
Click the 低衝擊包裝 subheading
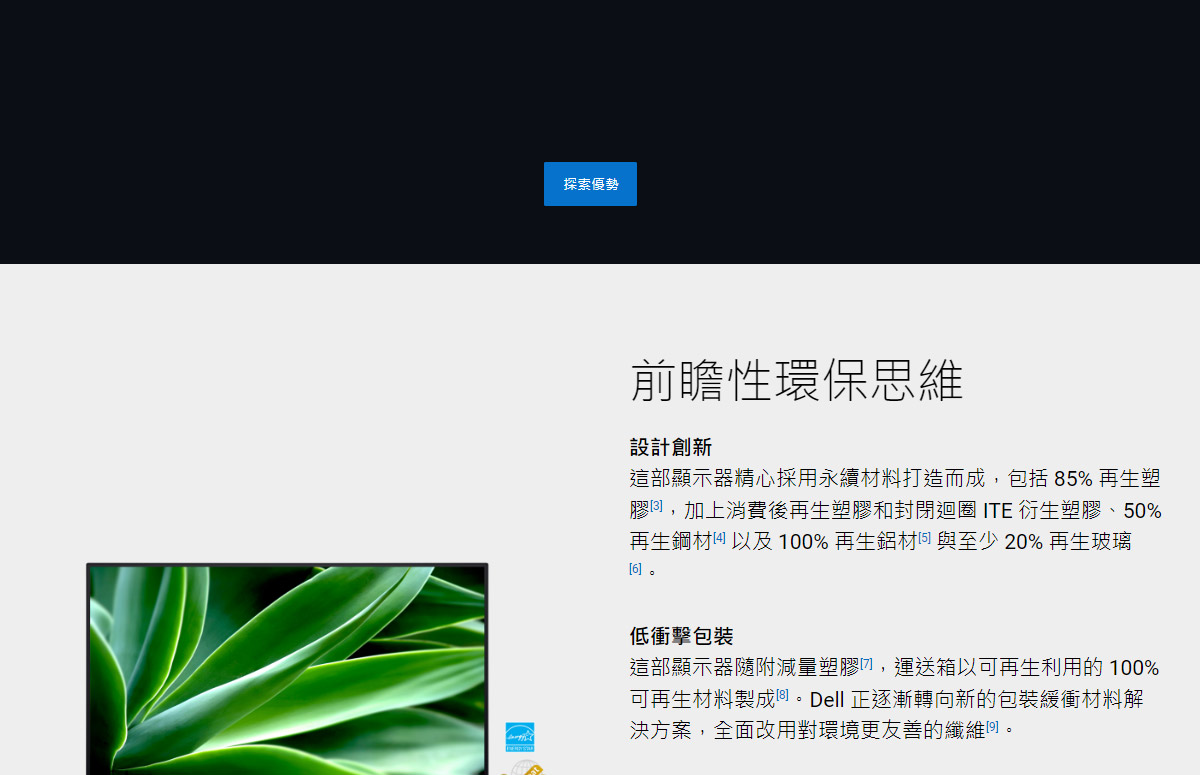click(681, 636)
